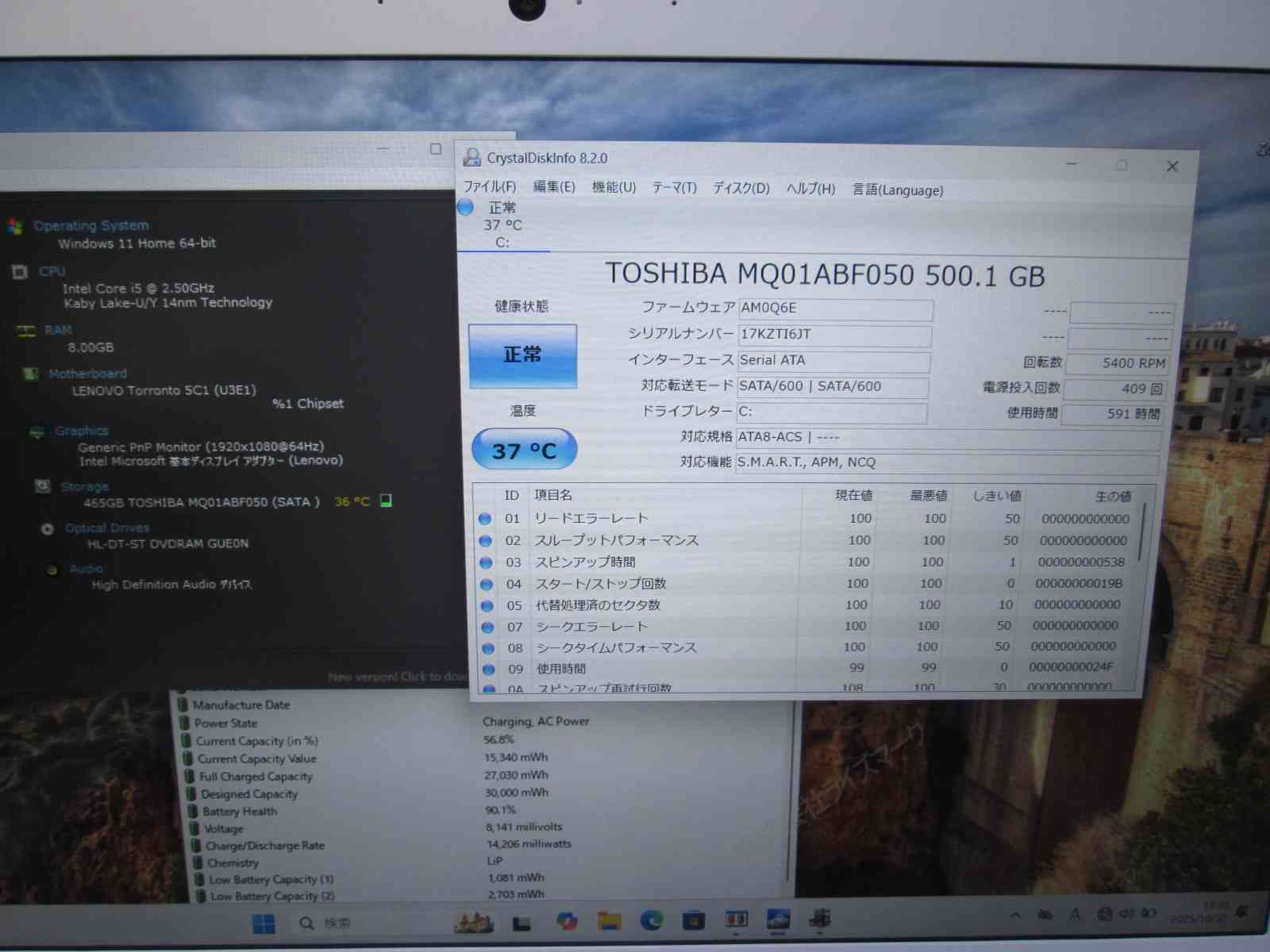The height and width of the screenshot is (952, 1270).
Task: Click the 'New version! Click to download' link
Action: coord(397,677)
